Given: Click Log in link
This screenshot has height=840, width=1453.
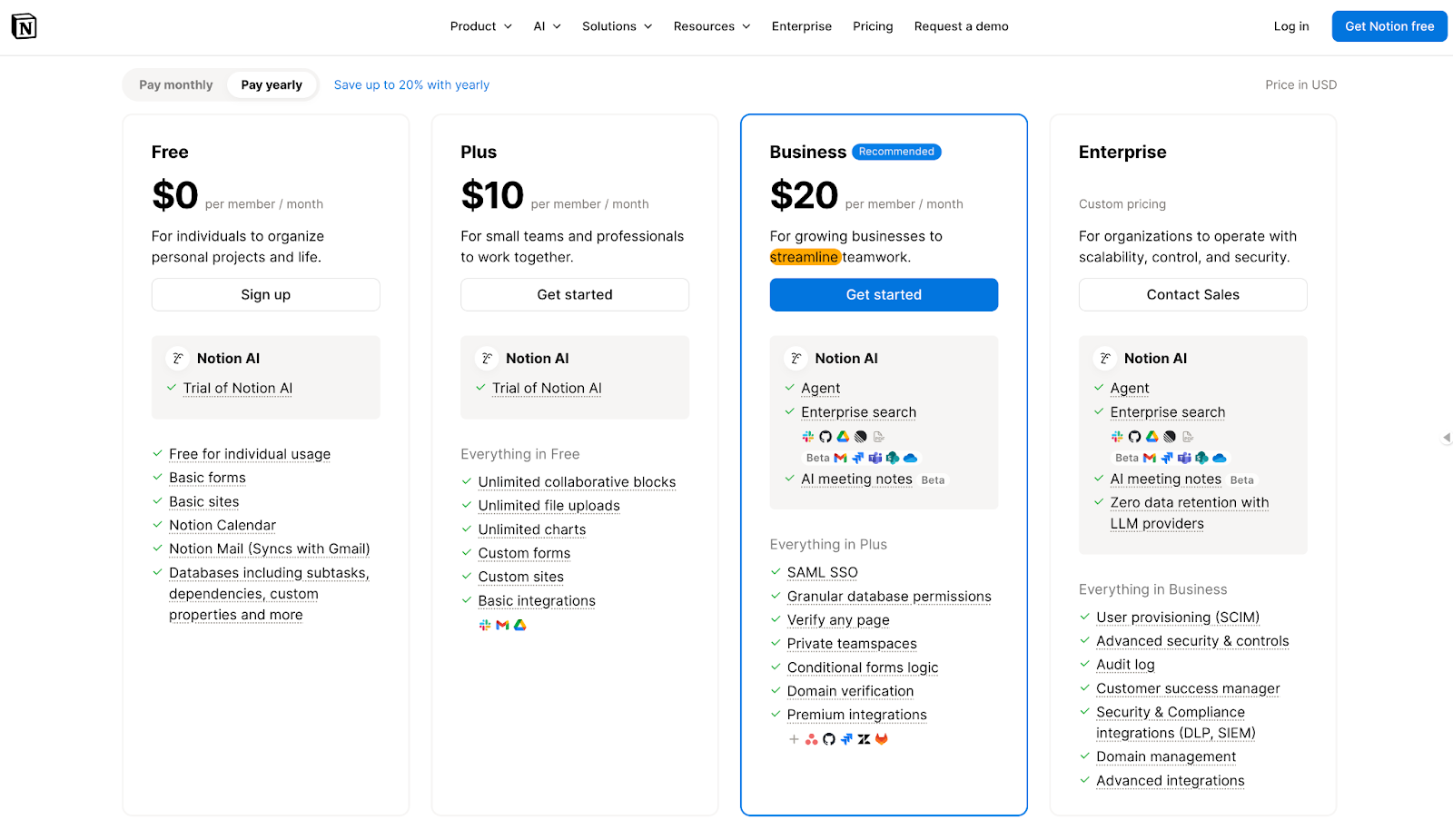Looking at the screenshot, I should (x=1291, y=26).
